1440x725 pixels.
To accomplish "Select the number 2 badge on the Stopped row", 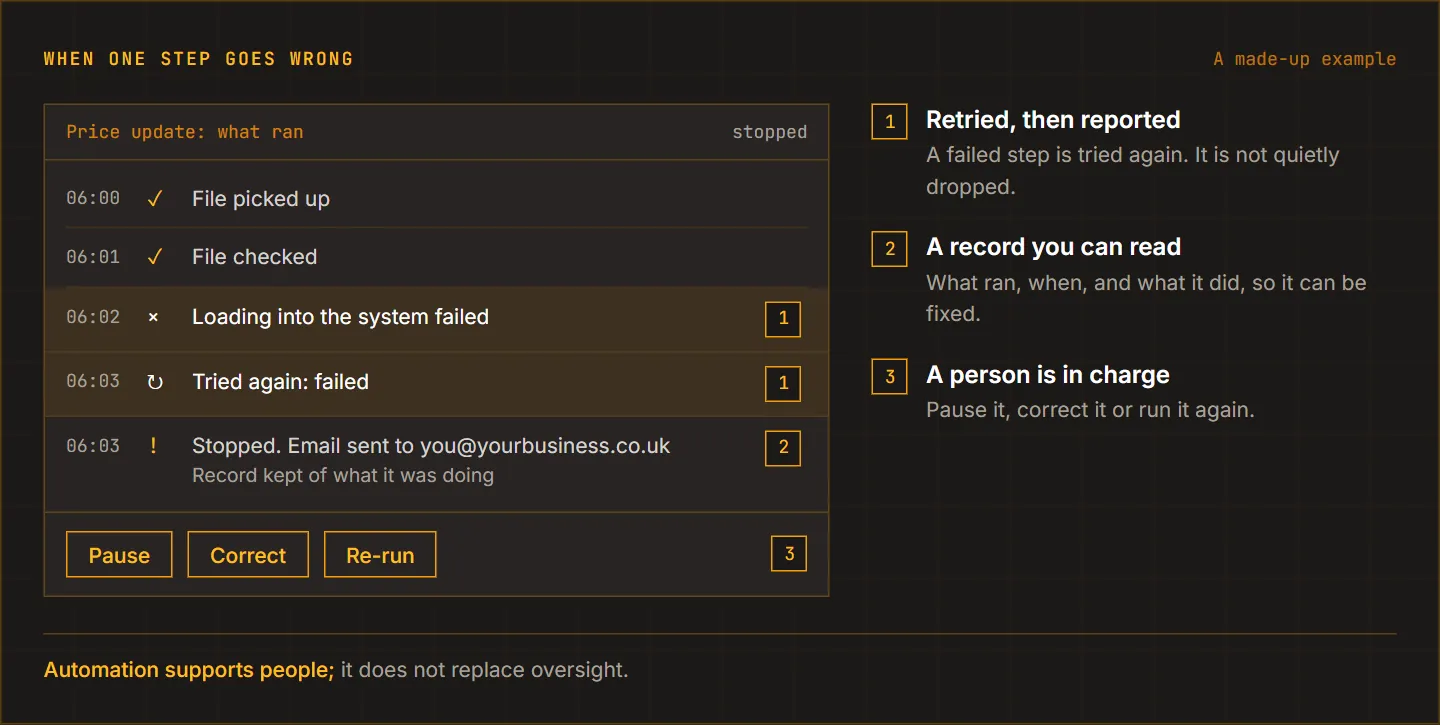I will pos(783,448).
